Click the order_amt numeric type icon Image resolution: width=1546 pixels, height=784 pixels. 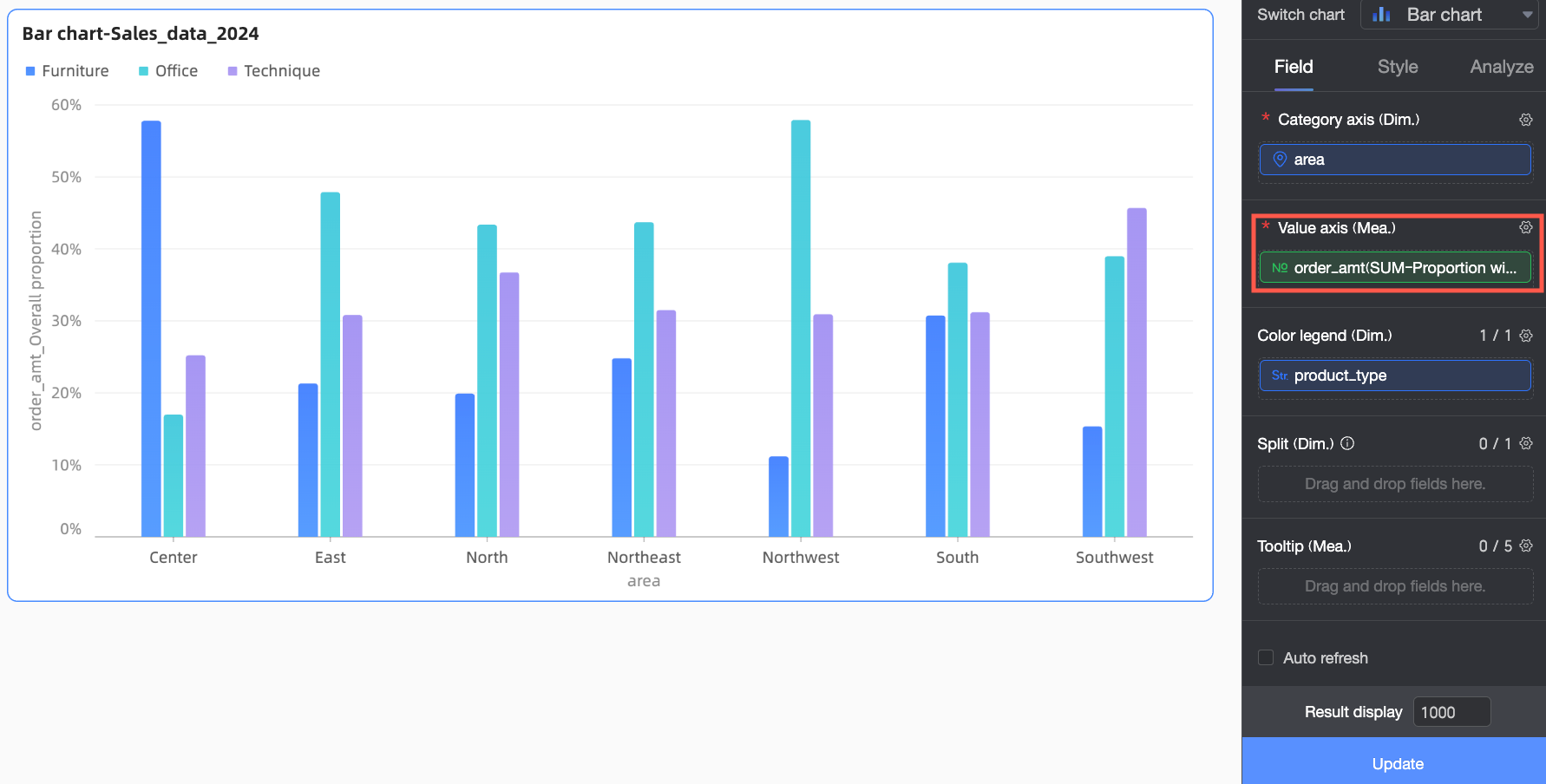[x=1280, y=268]
